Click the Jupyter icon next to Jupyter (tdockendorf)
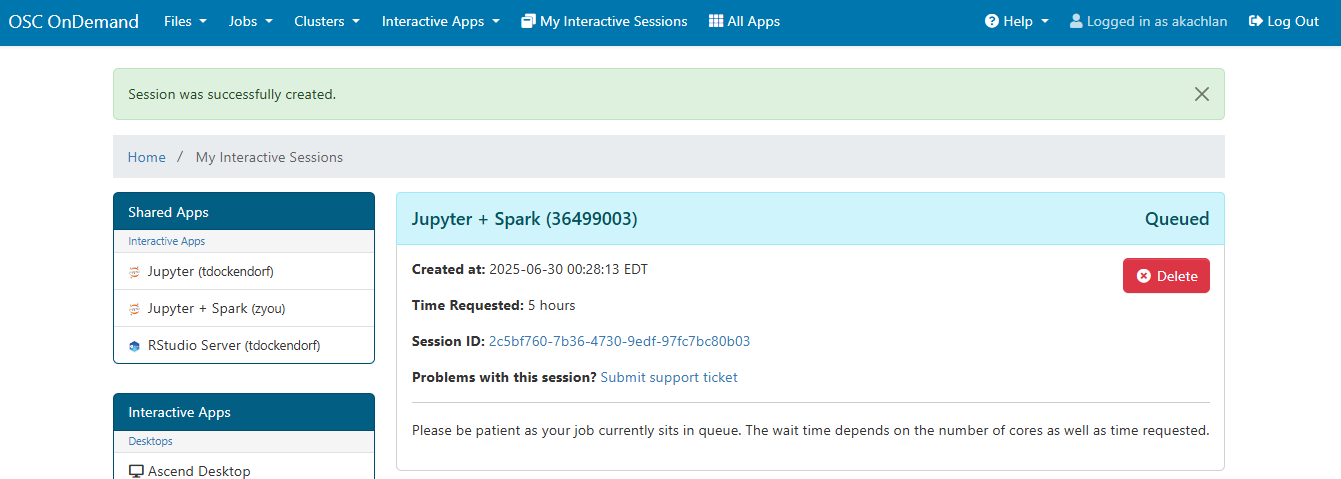The image size is (1341, 479). (134, 272)
